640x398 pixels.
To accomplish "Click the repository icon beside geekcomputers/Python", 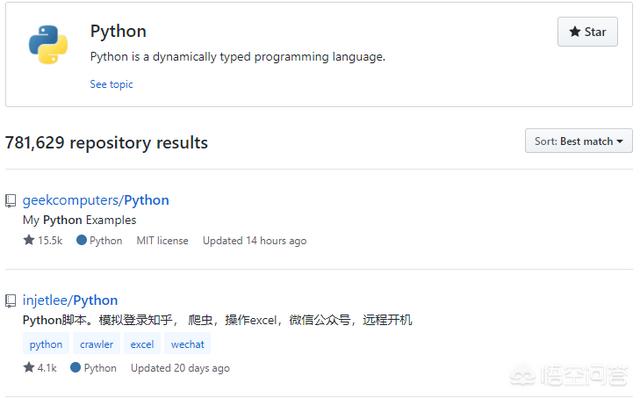I will [11, 200].
